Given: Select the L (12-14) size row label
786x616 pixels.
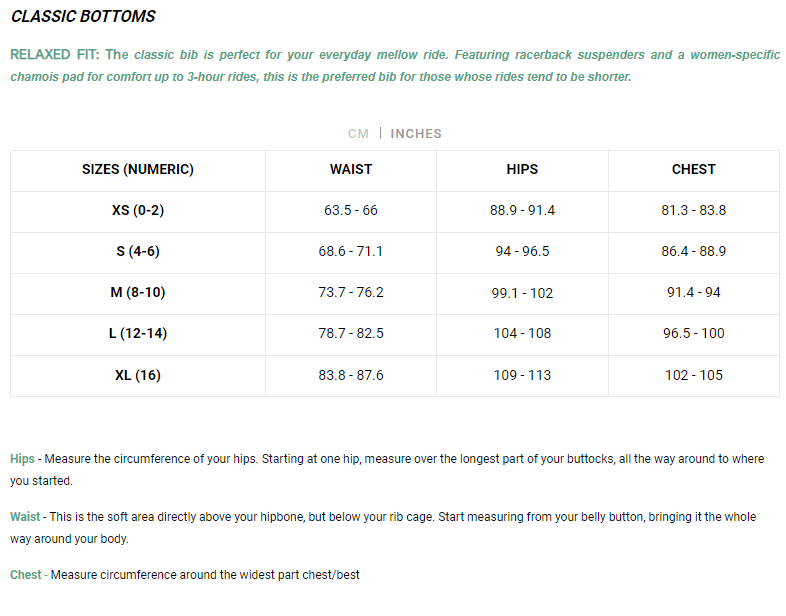Looking at the screenshot, I should pos(138,334).
